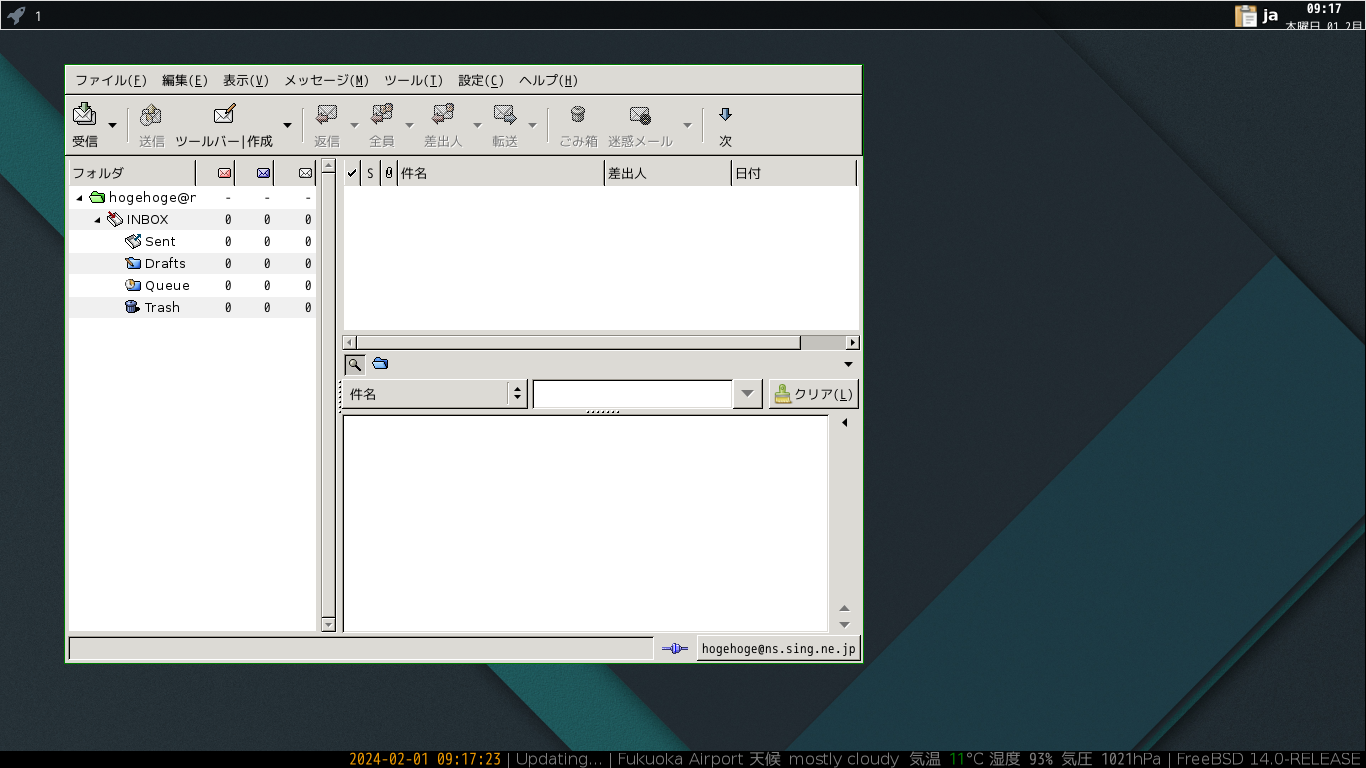
Task: Click the right arrow of message list scrollbar
Action: pyautogui.click(x=852, y=342)
